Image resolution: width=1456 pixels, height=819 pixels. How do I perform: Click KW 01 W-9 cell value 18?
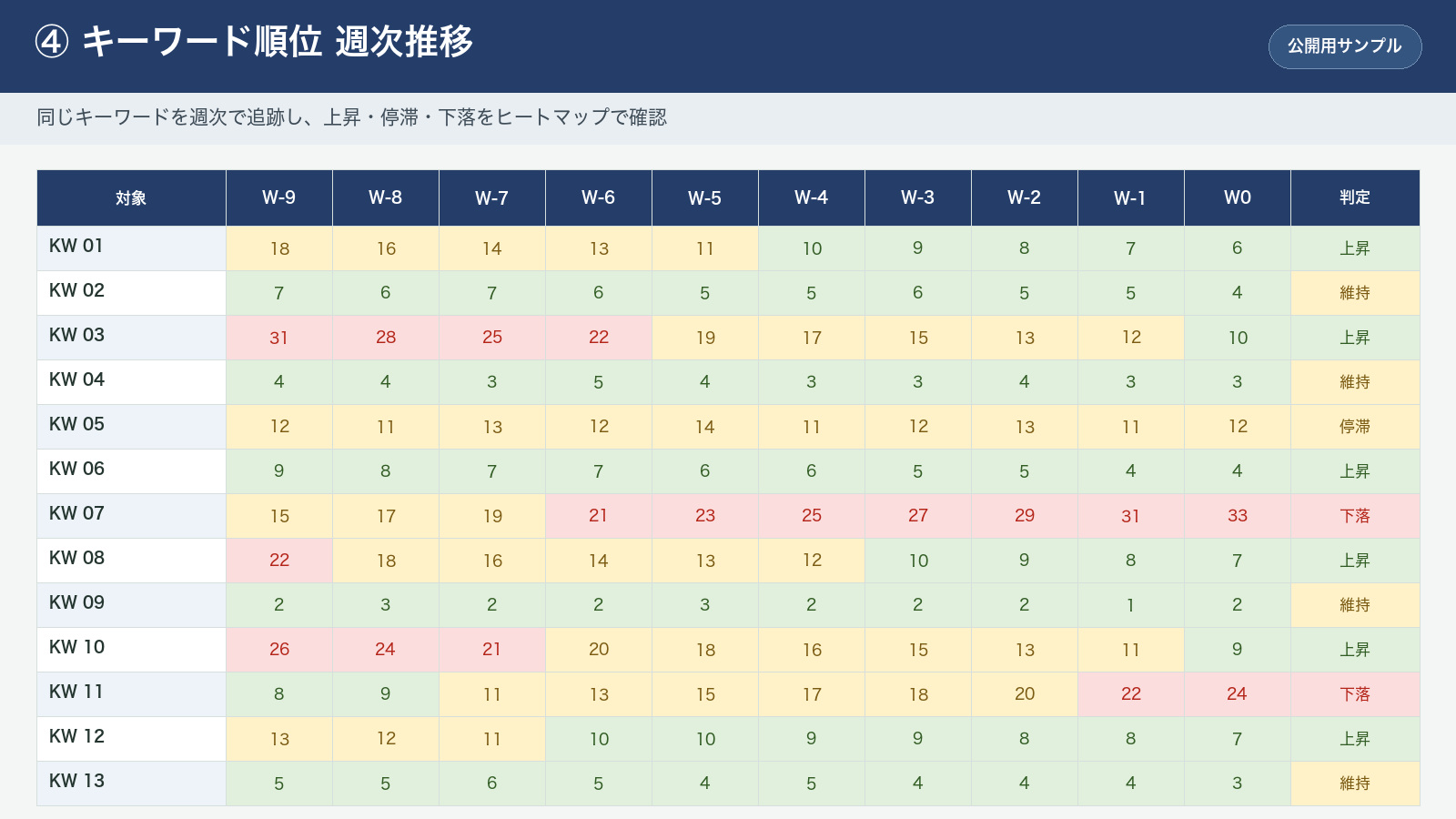point(279,248)
